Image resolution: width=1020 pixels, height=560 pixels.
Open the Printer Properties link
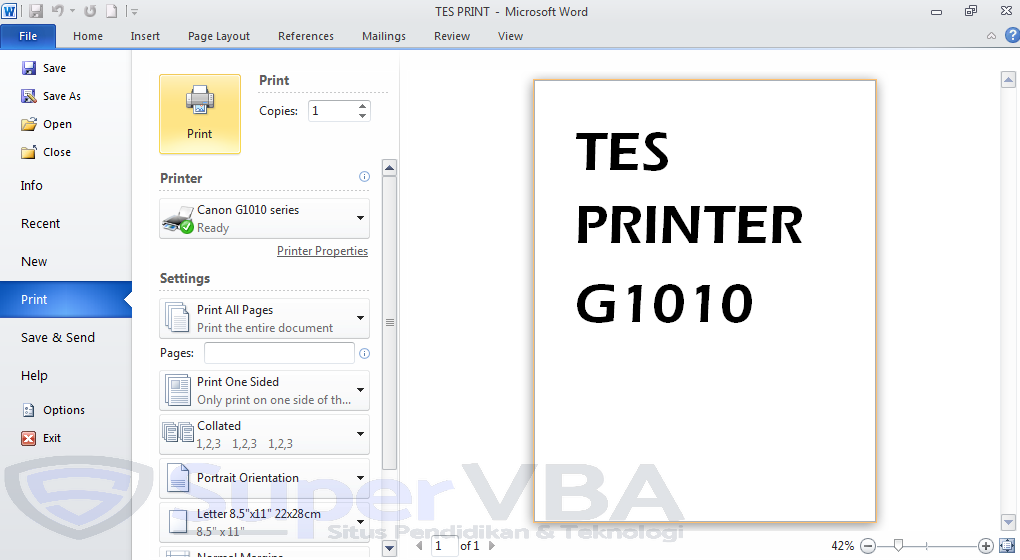[x=322, y=251]
